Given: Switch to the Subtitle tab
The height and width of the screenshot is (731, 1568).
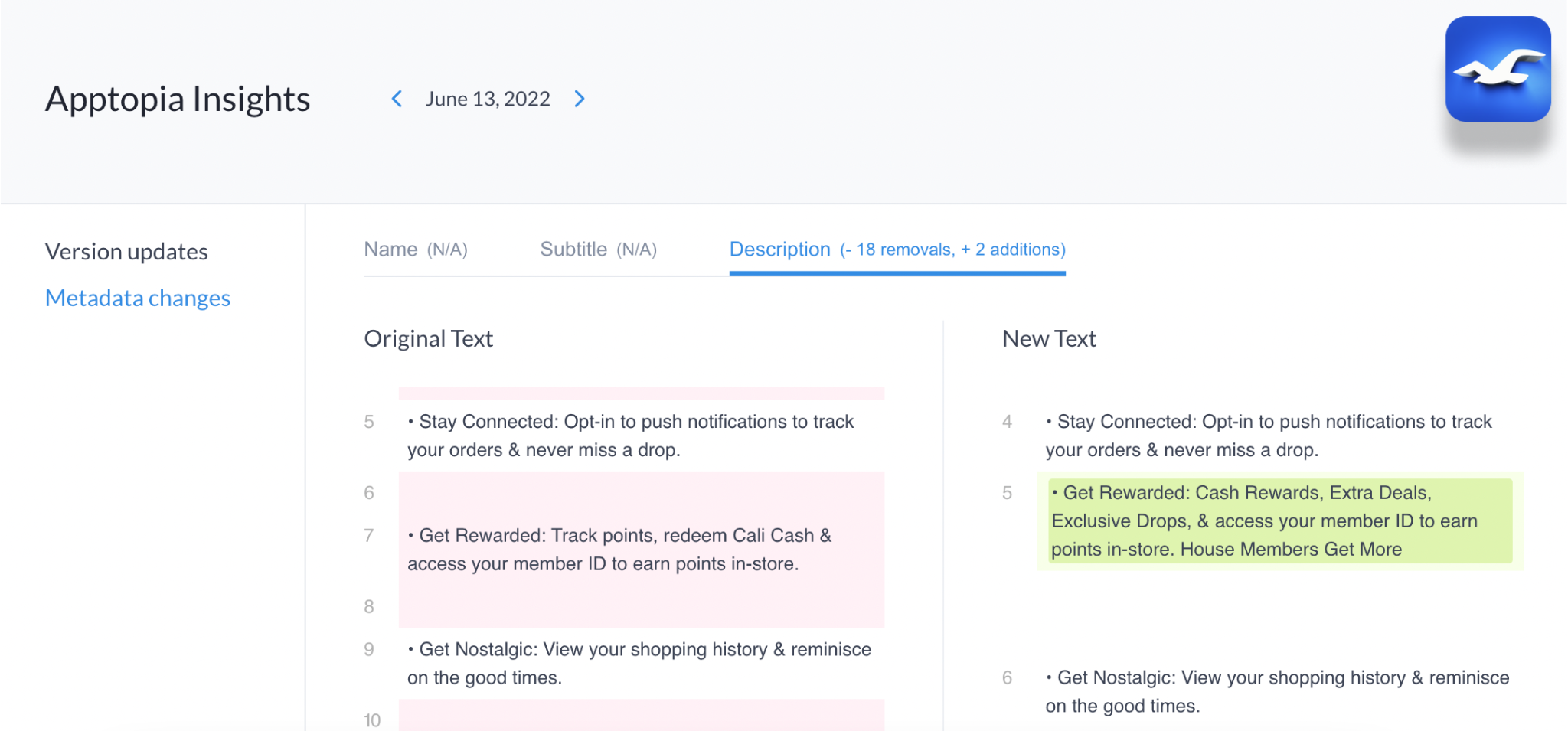Looking at the screenshot, I should pos(598,250).
